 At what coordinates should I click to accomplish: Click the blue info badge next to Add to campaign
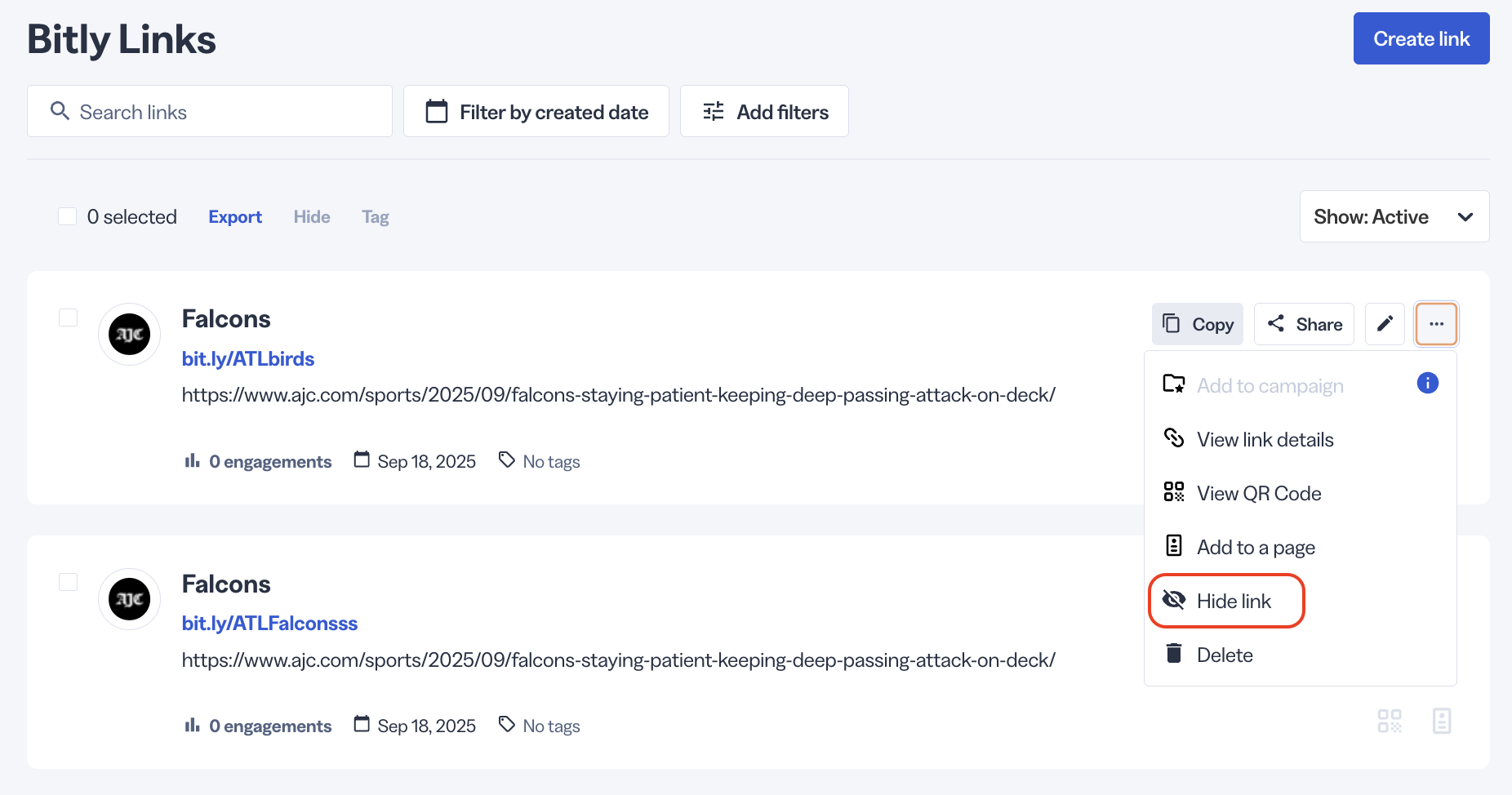[x=1428, y=383]
